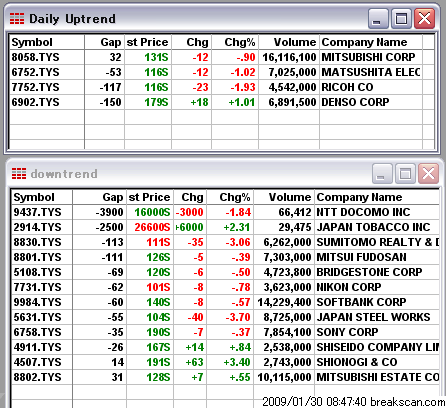The height and width of the screenshot is (408, 446).
Task: Sort downtrend table by Chg header
Action: click(190, 197)
